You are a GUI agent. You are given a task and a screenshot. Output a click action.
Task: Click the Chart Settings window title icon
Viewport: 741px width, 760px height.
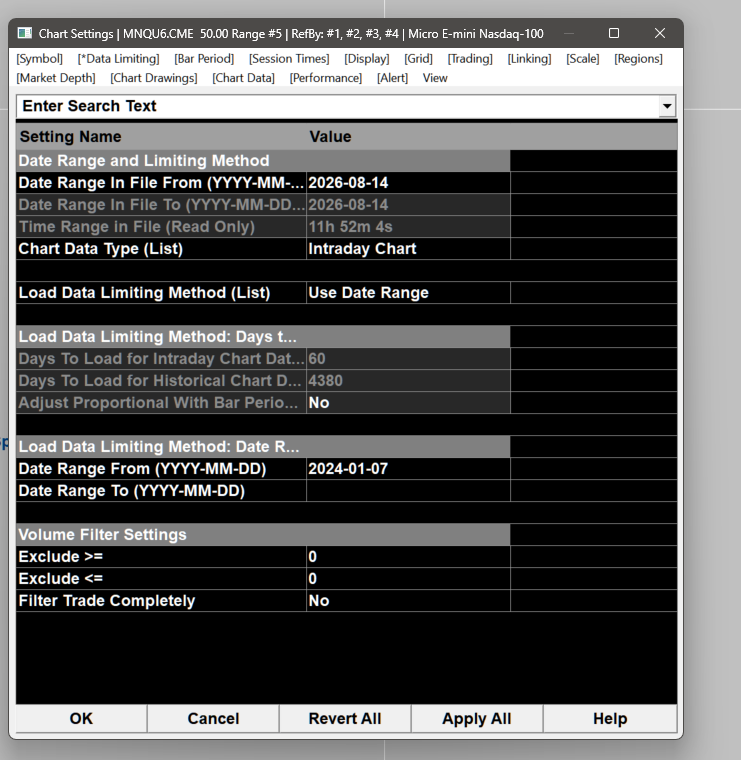(24, 33)
